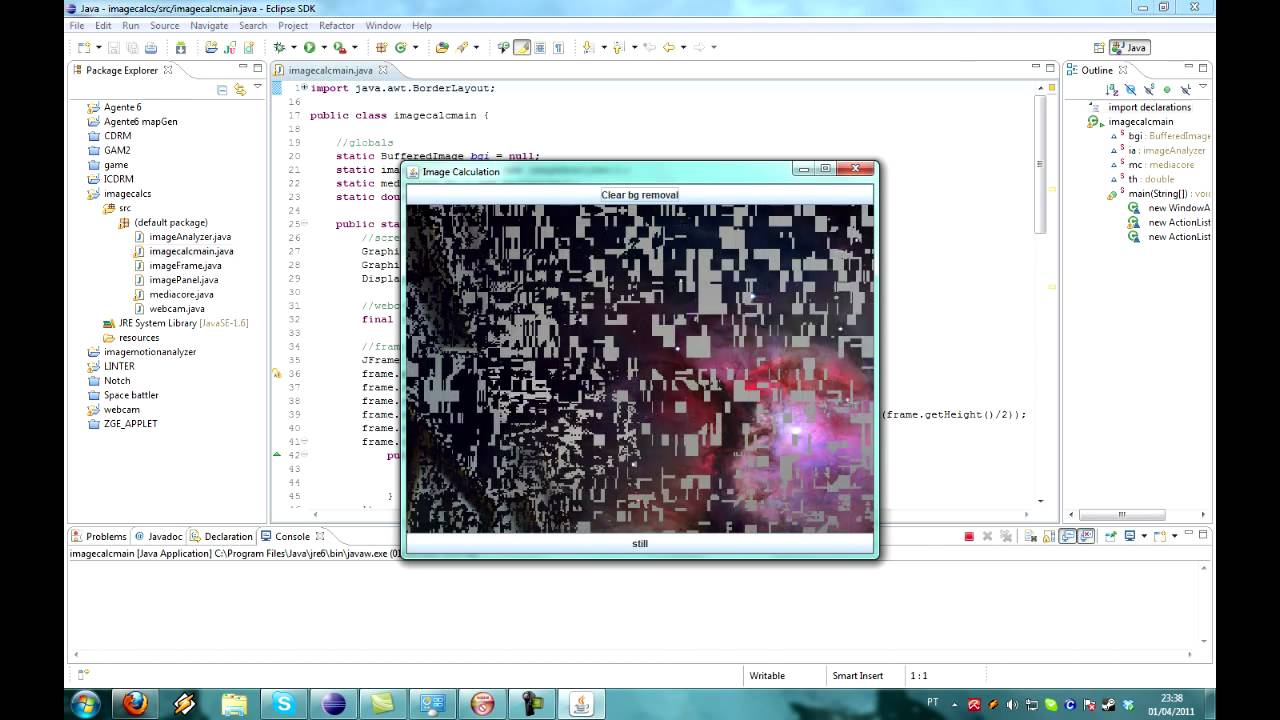Viewport: 1280px width, 720px height.
Task: Open the External Tools dropdown arrow
Action: [355, 47]
